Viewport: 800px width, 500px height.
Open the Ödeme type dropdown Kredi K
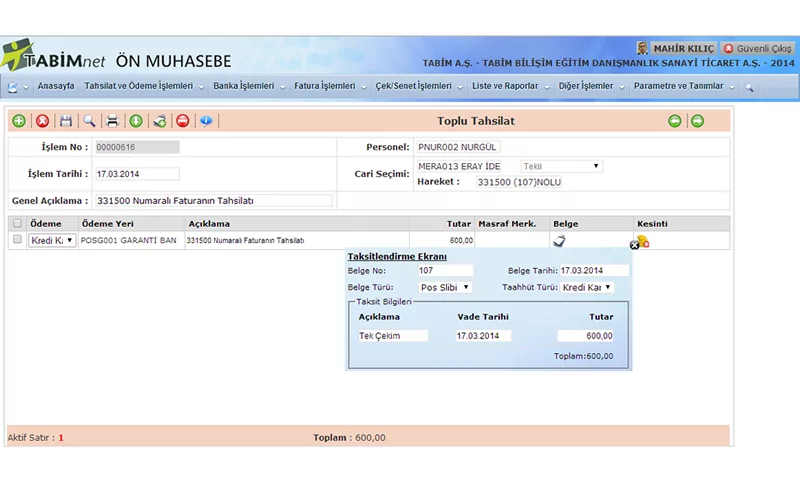coord(52,240)
